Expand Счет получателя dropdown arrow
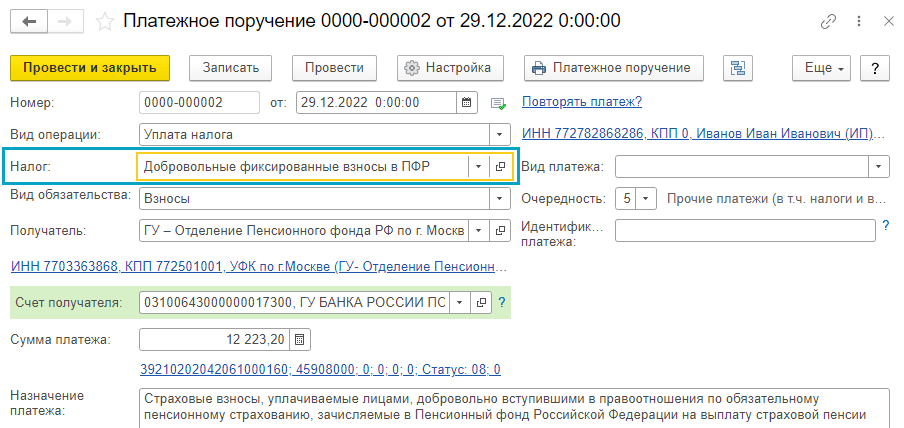Screen dimensions: 904x428 [459, 302]
